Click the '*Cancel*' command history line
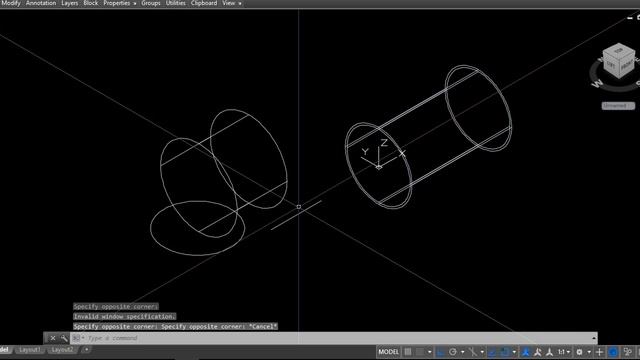 pos(176,326)
